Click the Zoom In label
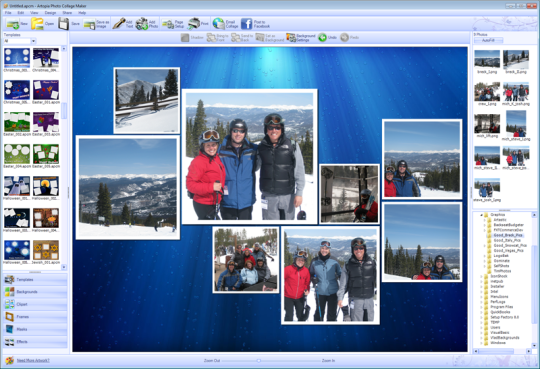The width and height of the screenshot is (540, 369). coord(328,361)
